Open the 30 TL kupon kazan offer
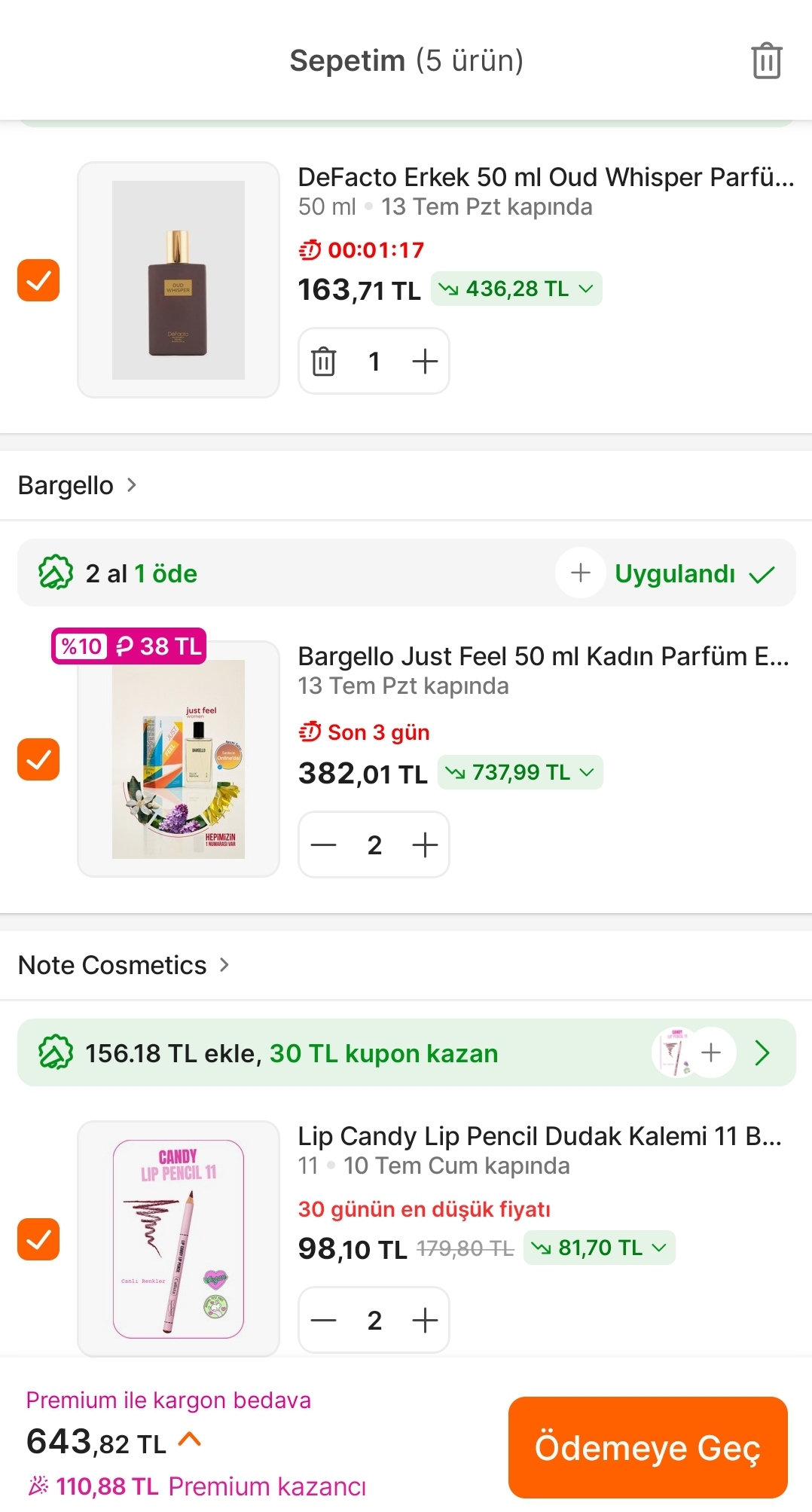This screenshot has width=812, height=1512. (407, 1052)
